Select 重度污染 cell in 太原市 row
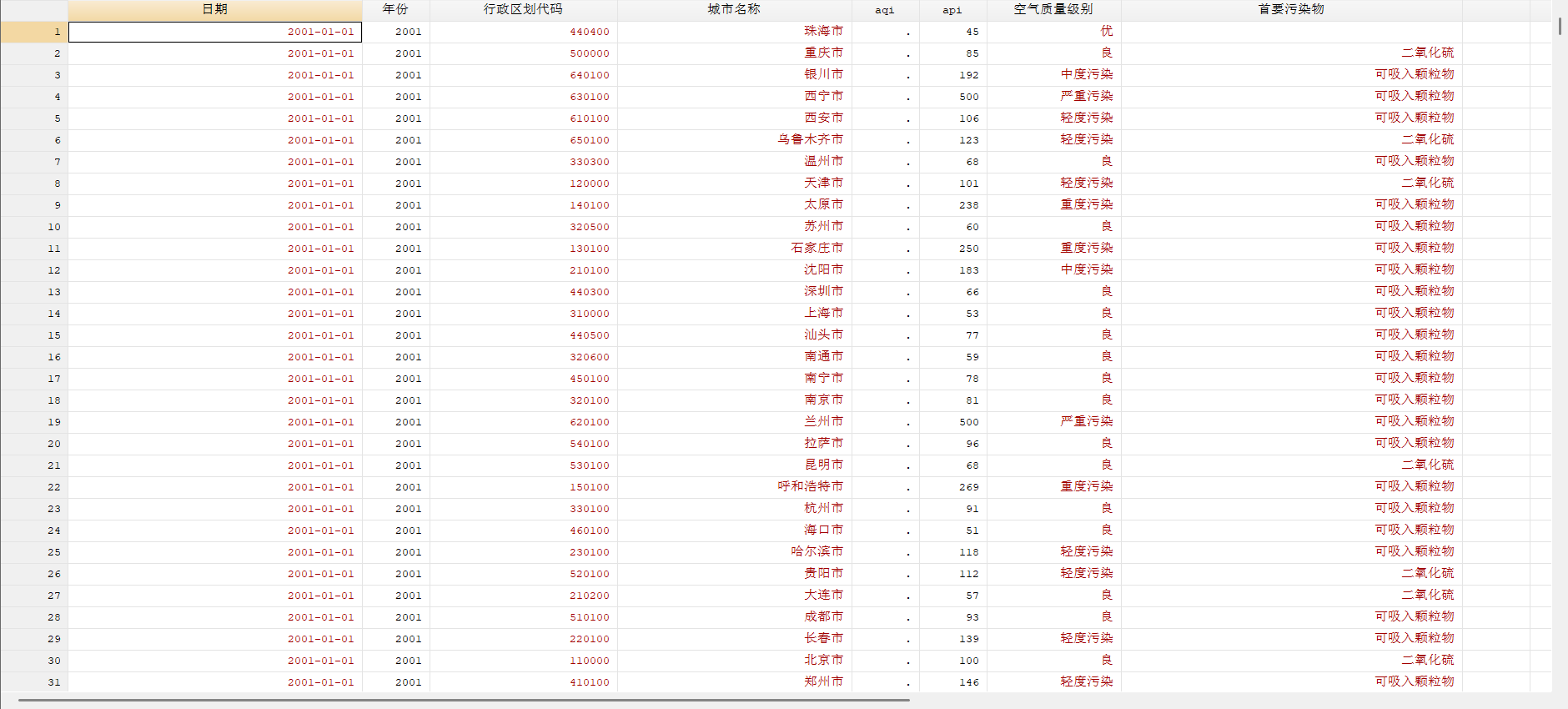This screenshot has height=709, width=1568. (1054, 205)
